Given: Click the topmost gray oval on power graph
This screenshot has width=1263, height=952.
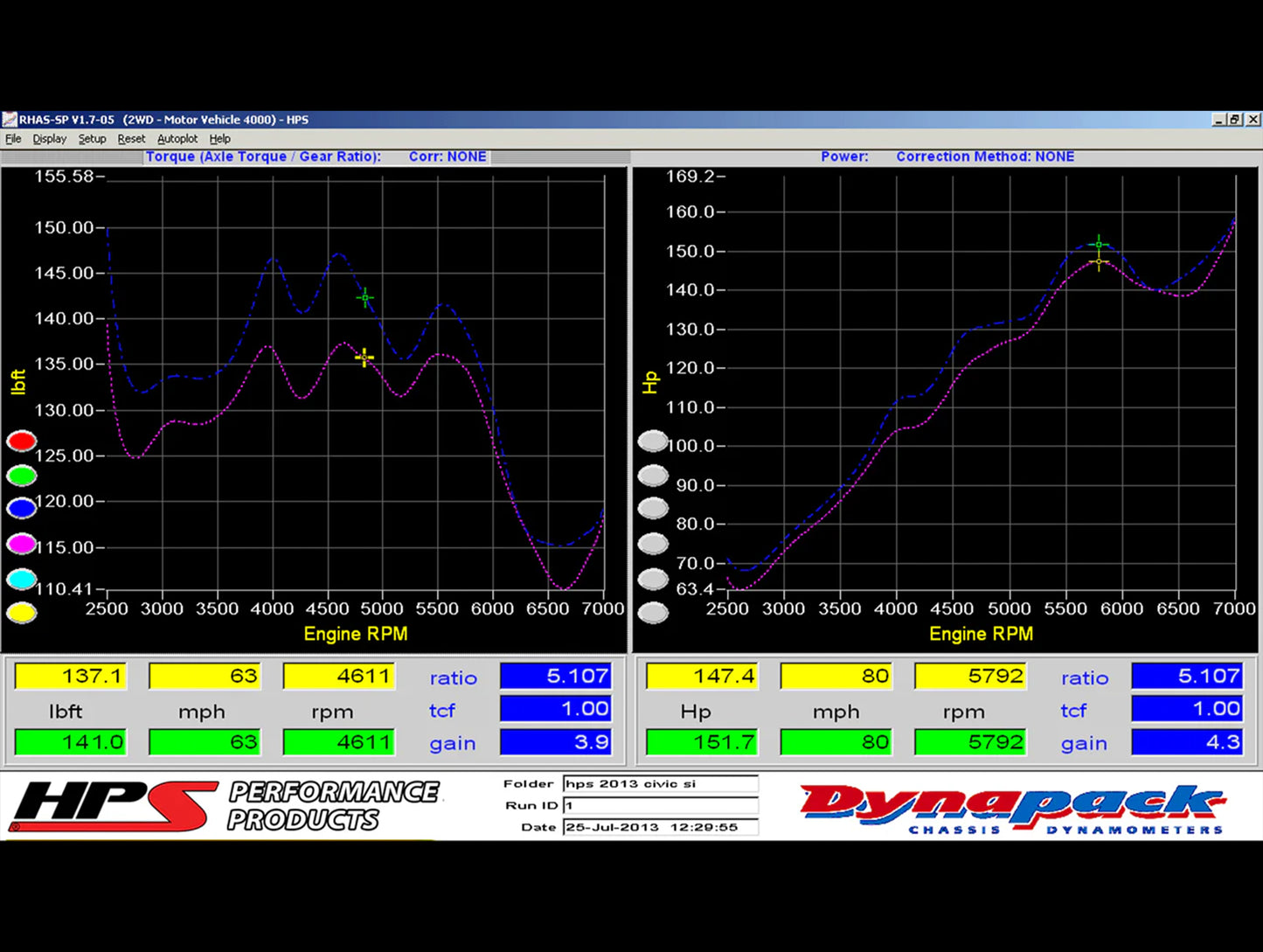Looking at the screenshot, I should click(653, 441).
